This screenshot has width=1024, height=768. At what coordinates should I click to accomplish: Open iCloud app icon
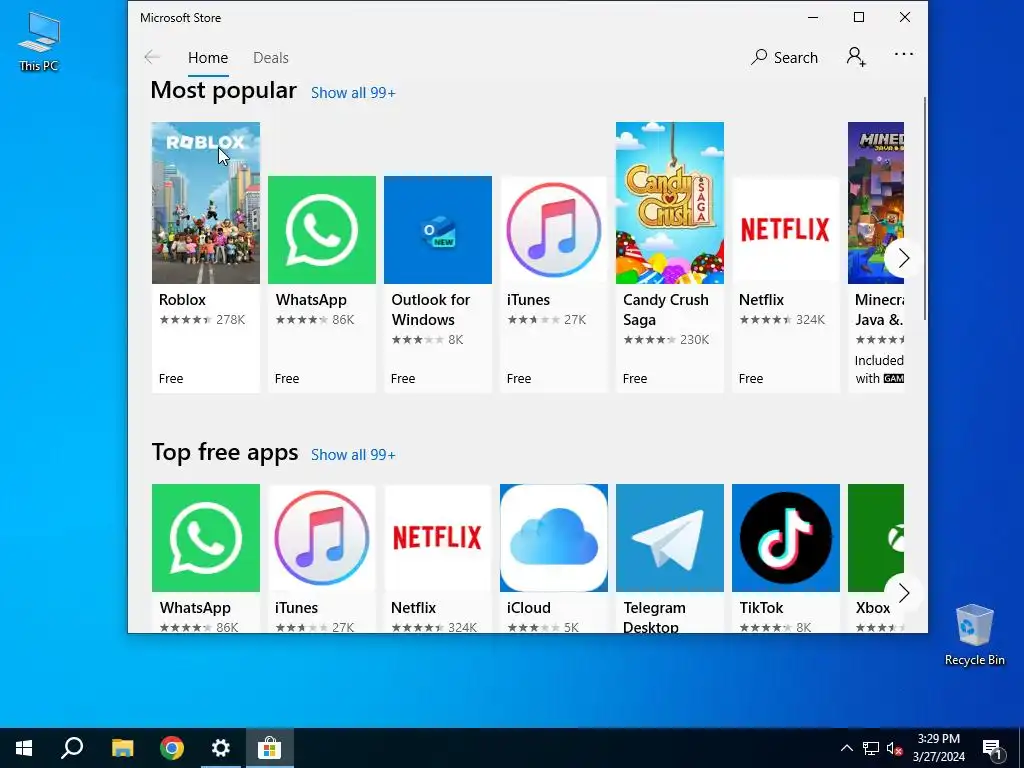click(x=554, y=537)
